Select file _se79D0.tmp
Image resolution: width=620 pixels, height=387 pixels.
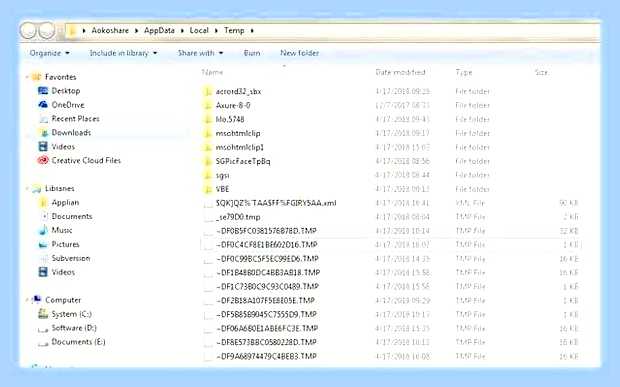pos(238,217)
